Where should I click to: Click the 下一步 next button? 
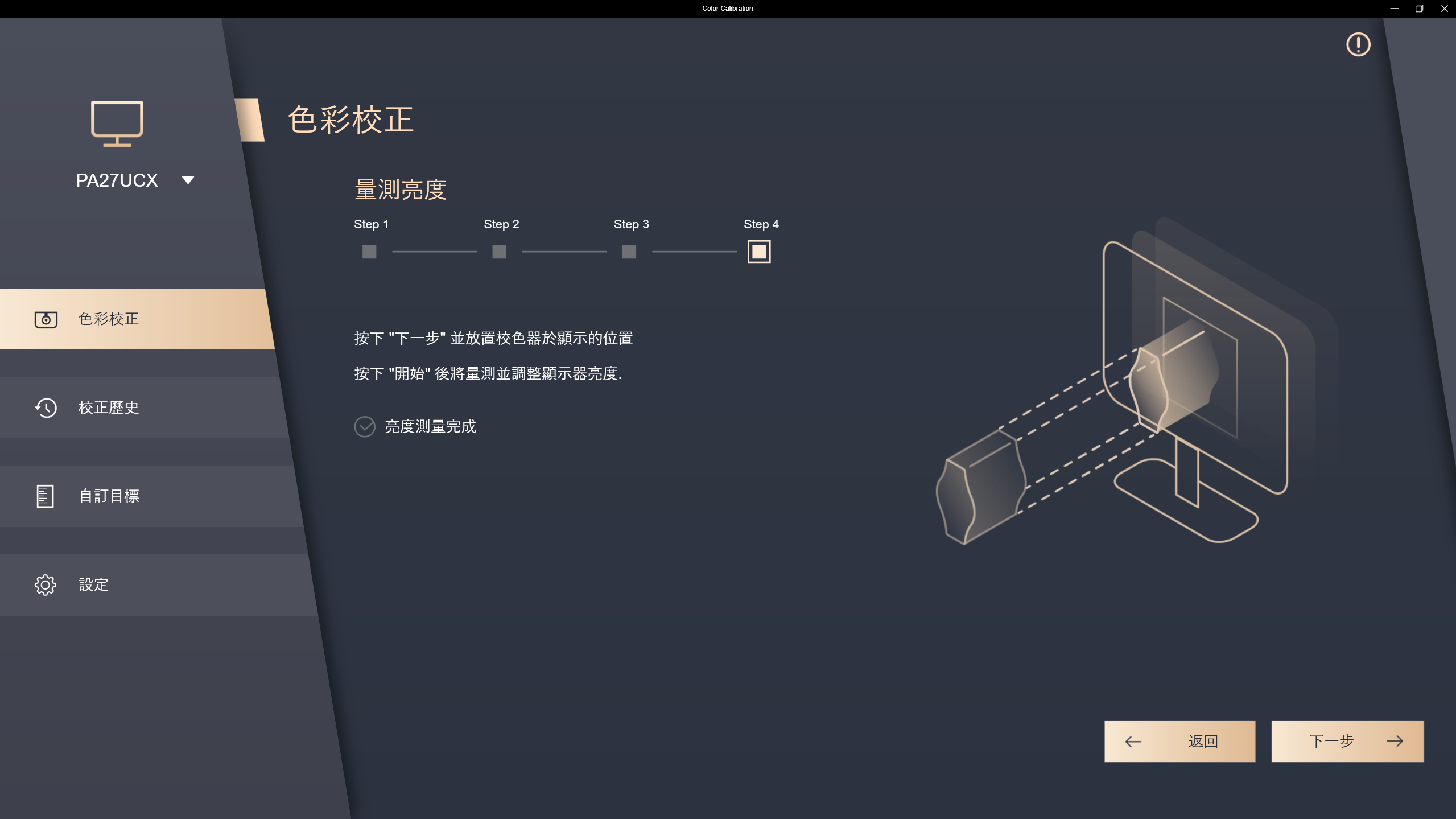pos(1347,741)
